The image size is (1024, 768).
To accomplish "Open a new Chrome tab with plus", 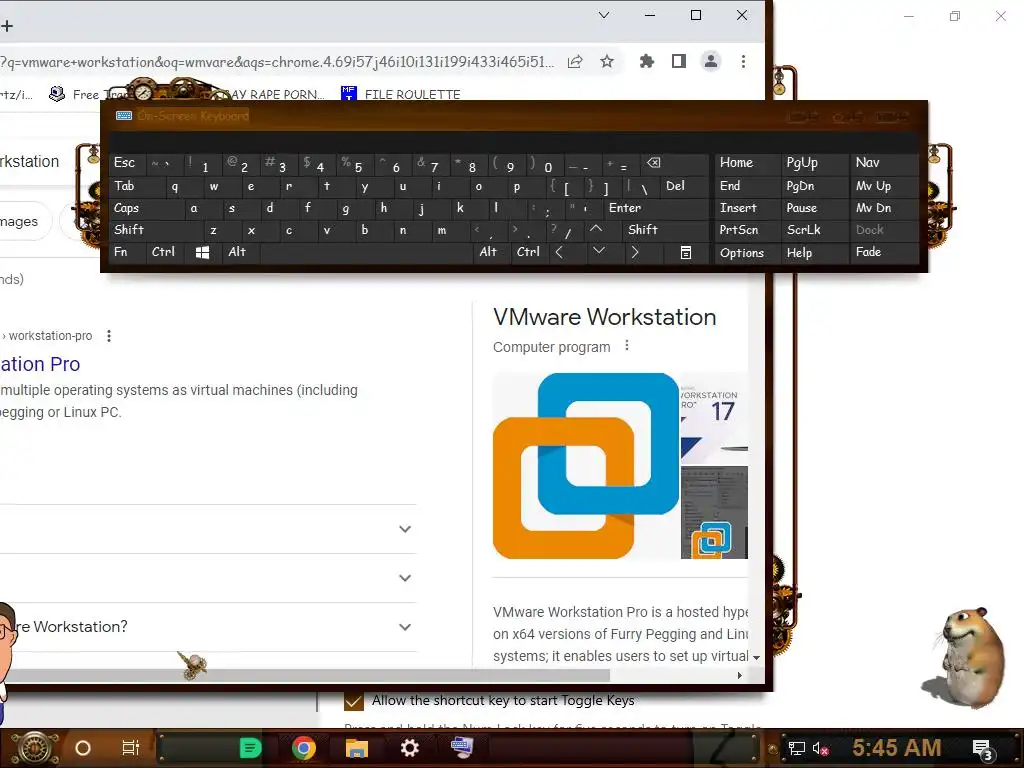I will pos(7,26).
